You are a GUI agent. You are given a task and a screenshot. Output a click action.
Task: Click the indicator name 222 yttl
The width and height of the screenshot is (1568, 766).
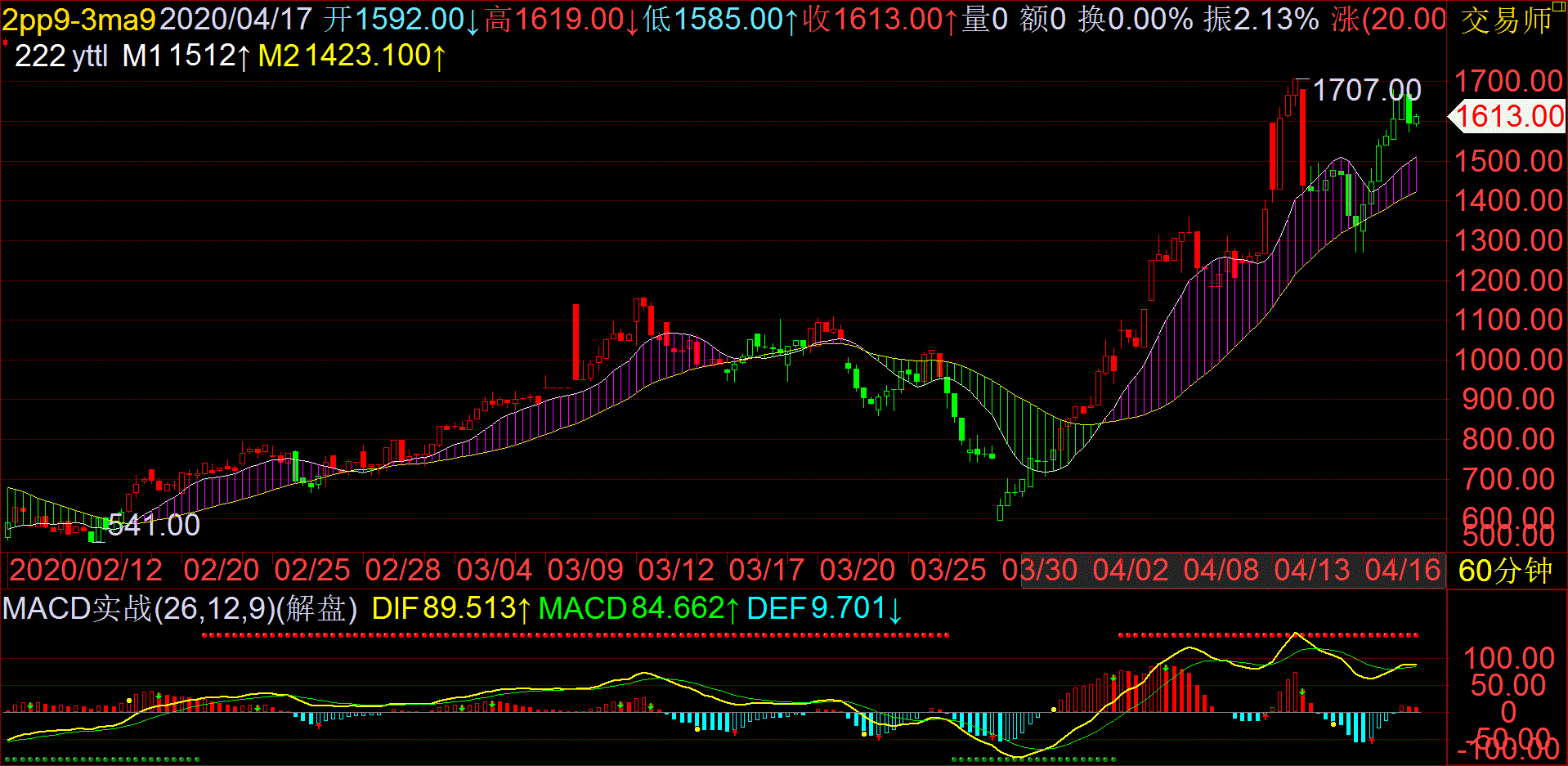(61, 56)
